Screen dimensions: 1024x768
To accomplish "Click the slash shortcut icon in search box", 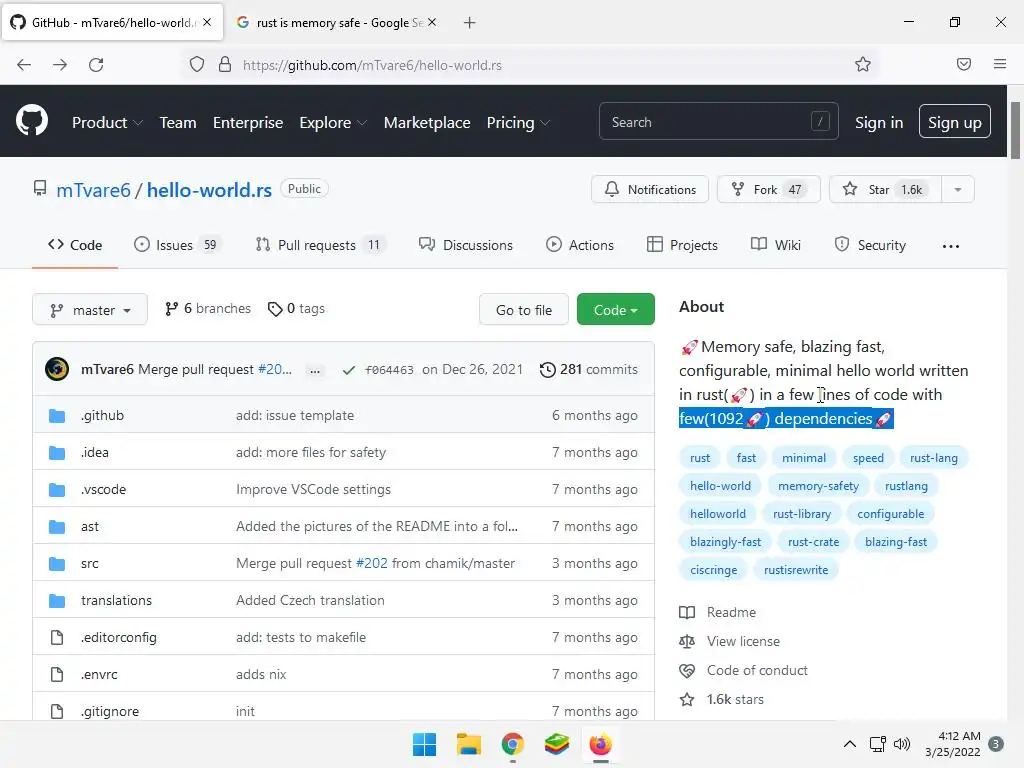I will coord(820,121).
